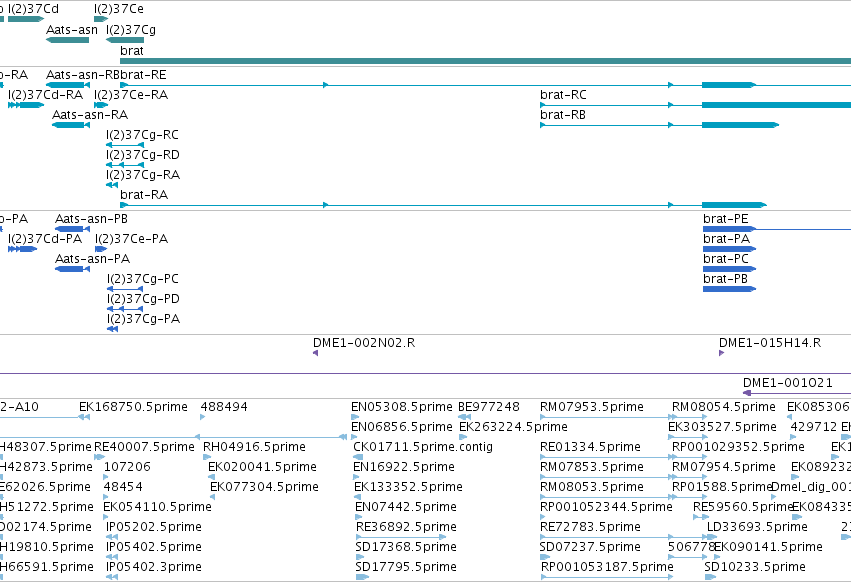Select the RM07853.5prime EST
This screenshot has width=851, height=582.
[x=592, y=467]
